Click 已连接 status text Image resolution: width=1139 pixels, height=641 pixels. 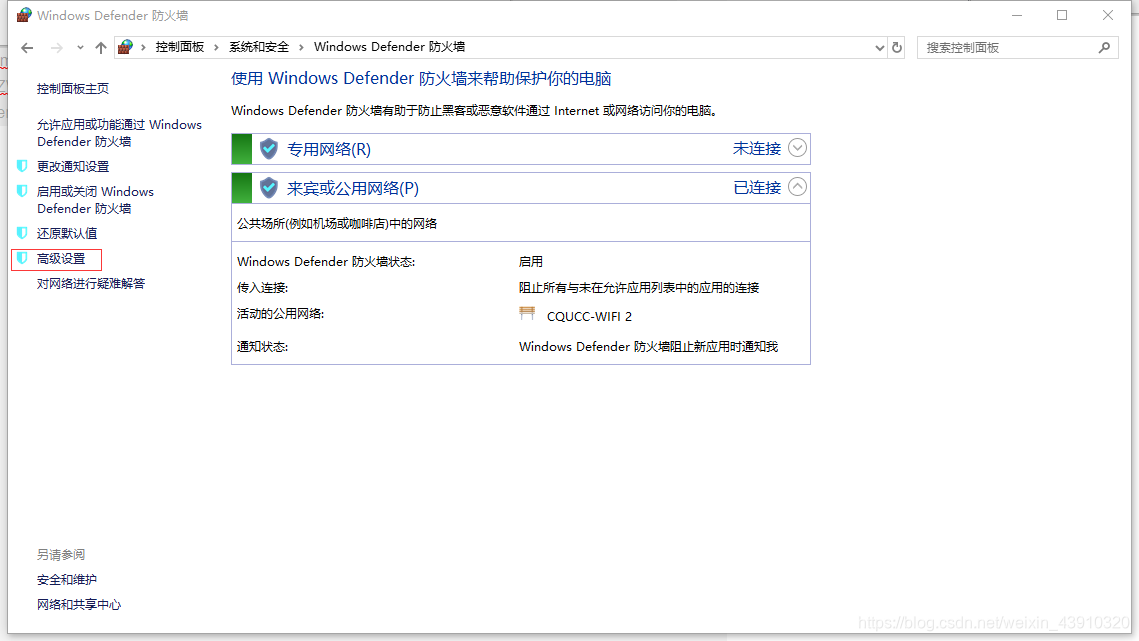tap(757, 188)
